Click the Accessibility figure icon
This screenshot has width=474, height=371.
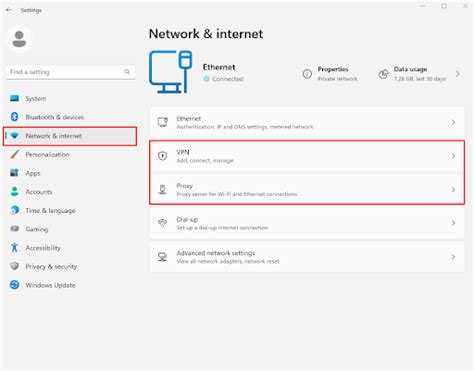click(14, 247)
